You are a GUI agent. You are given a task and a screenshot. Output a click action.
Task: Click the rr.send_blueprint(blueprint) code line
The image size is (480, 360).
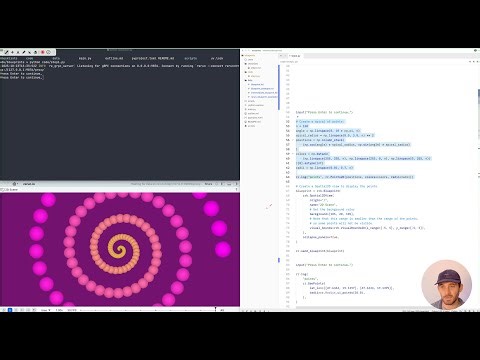[x=320, y=251]
